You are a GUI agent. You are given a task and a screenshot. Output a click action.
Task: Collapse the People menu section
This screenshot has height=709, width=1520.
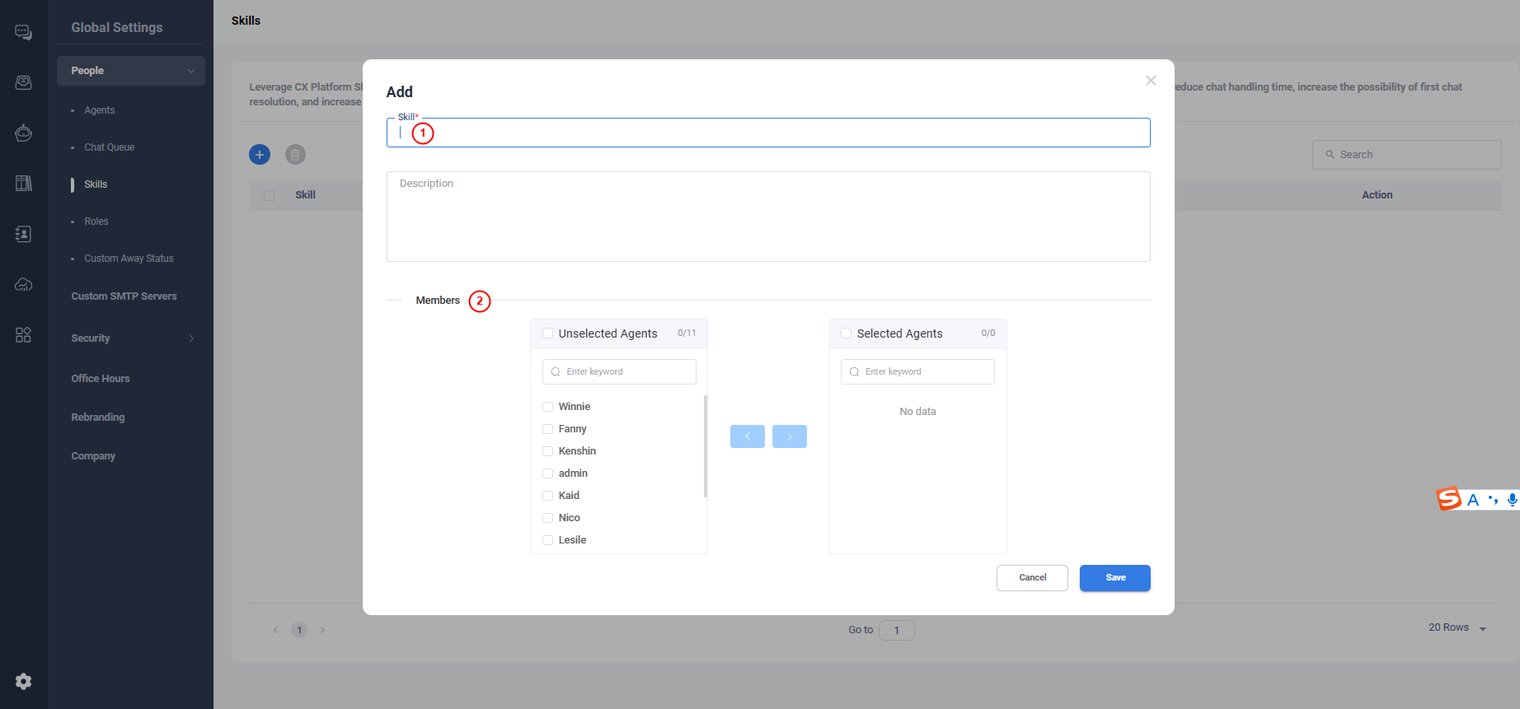(190, 71)
